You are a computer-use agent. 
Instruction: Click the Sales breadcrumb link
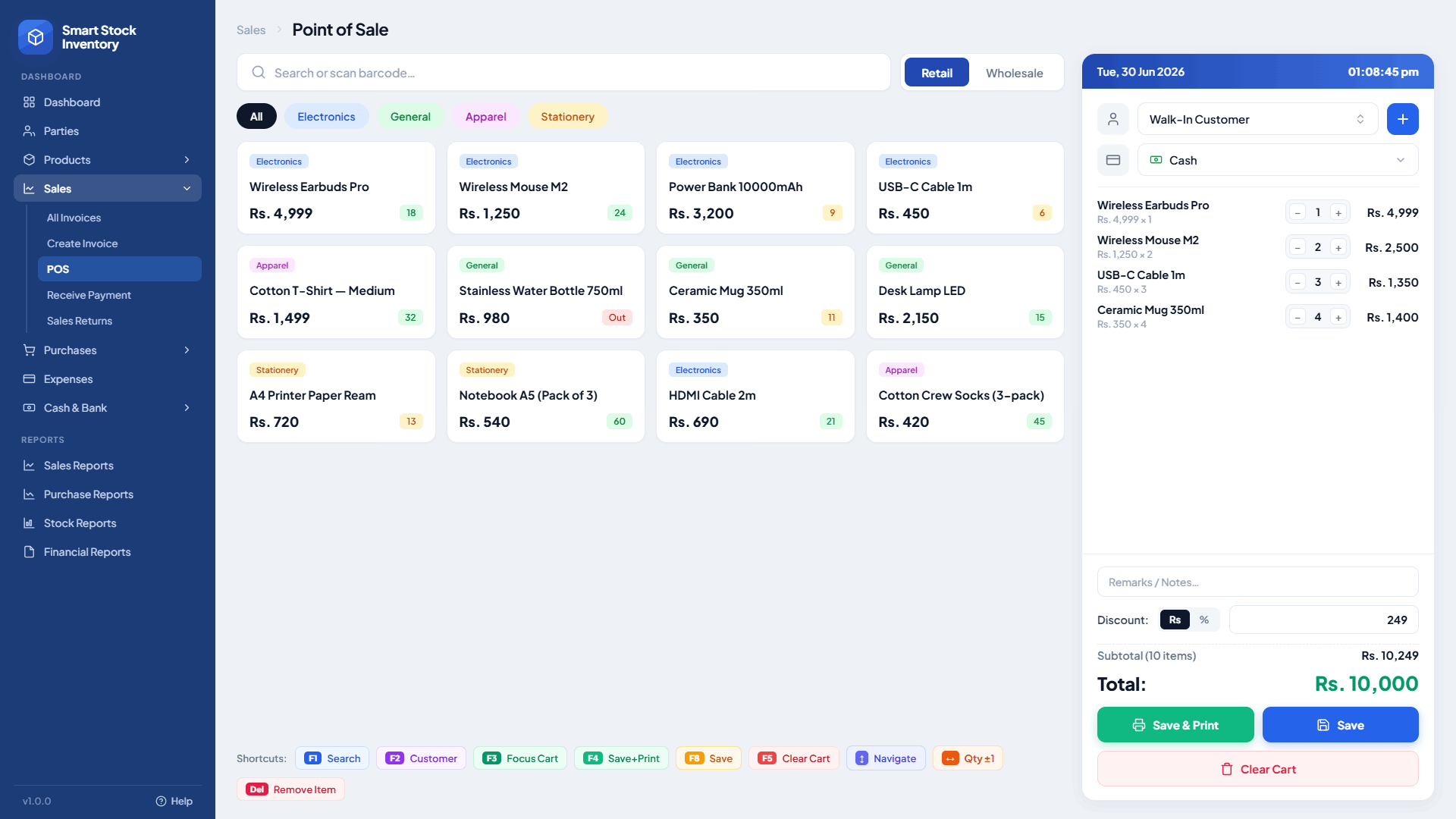(x=251, y=30)
